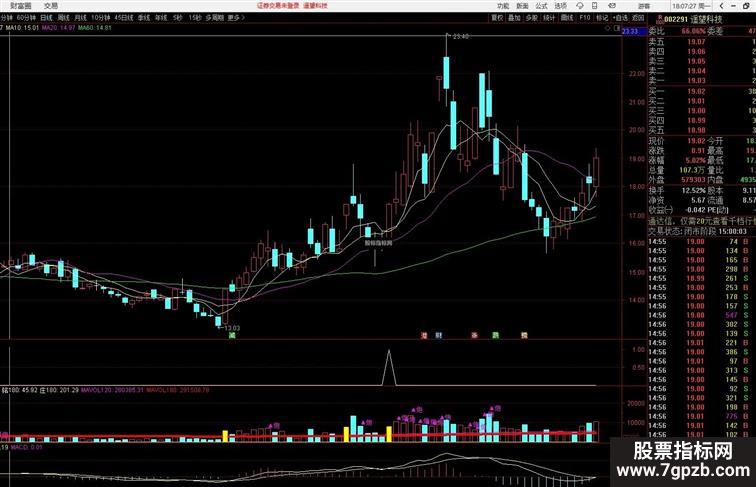Viewport: 756px width, 487px height.
Task: Switch chart to 日线 period
Action: click(46, 17)
